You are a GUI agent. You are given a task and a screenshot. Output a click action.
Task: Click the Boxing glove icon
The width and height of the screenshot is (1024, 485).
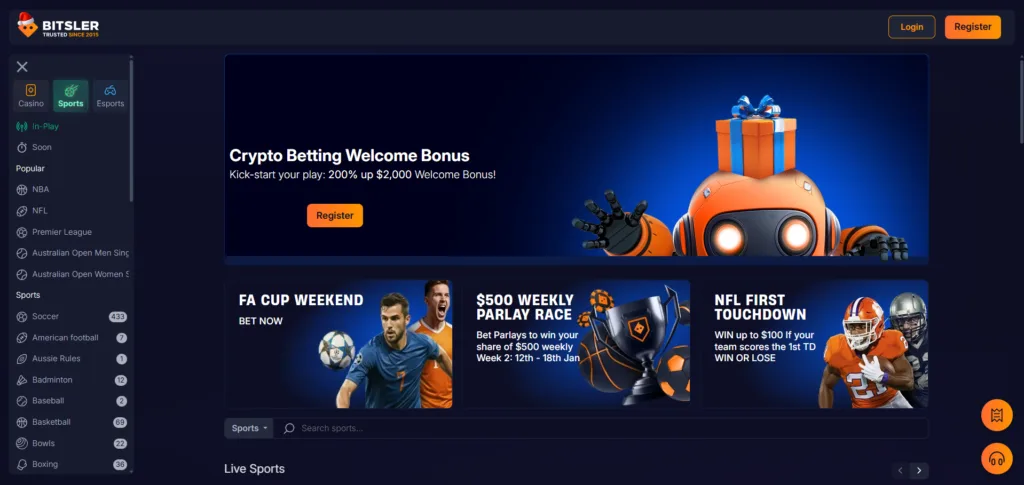pos(22,464)
